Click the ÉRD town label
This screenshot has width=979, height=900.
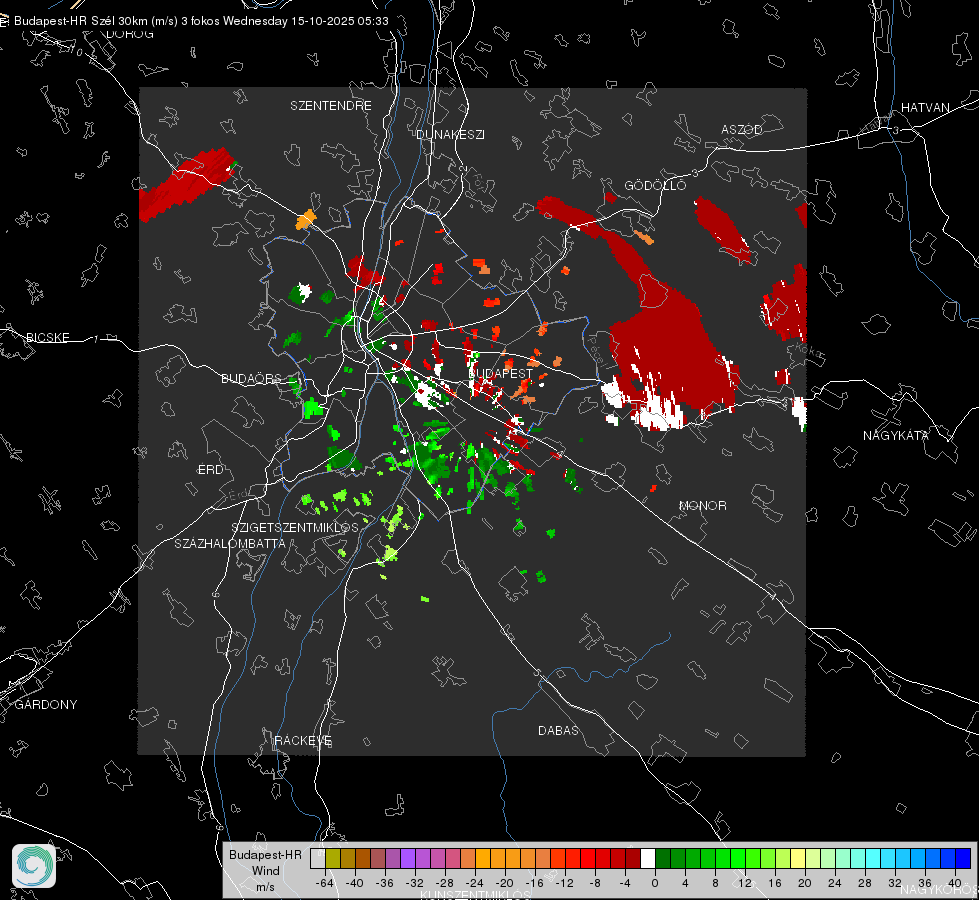point(210,470)
